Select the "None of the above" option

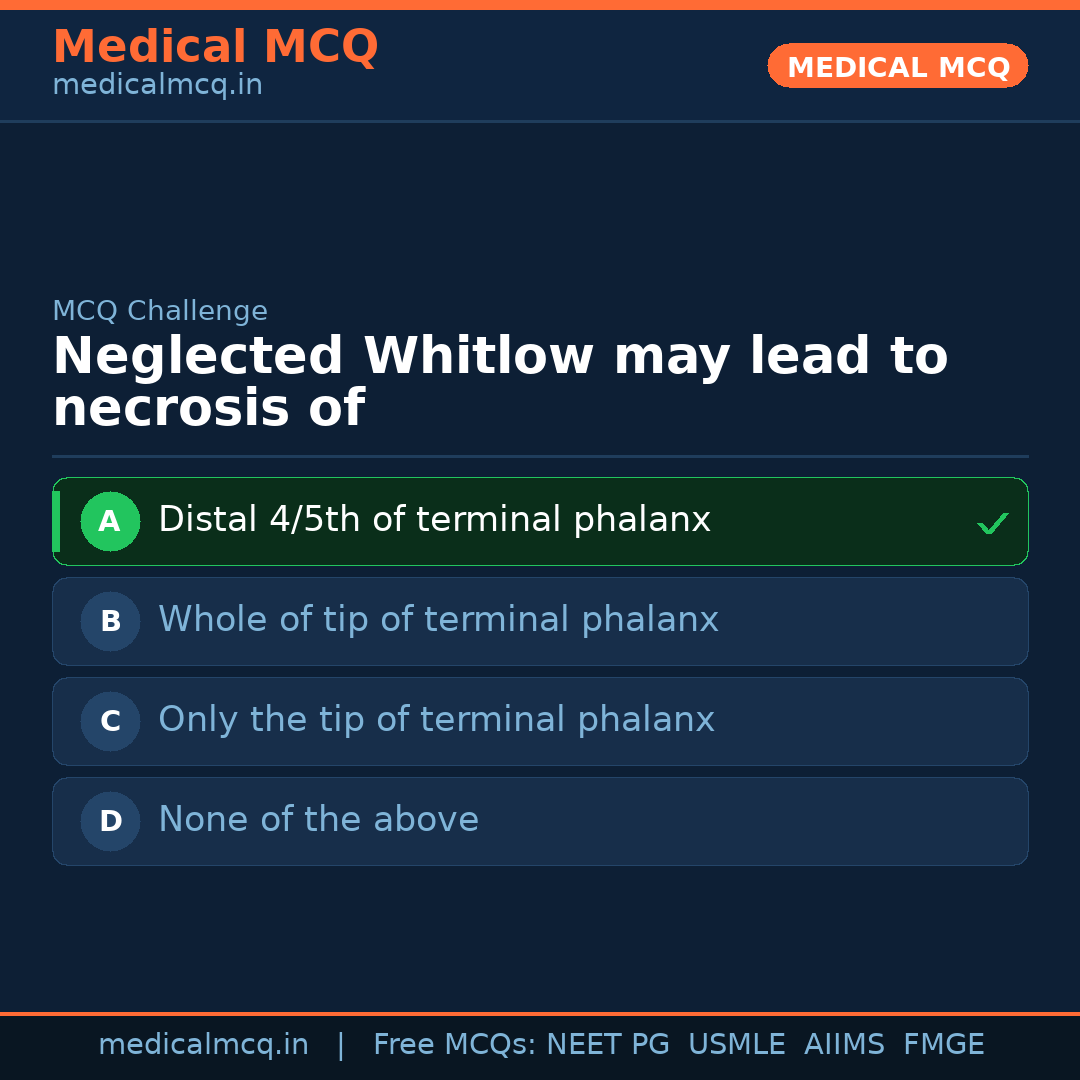pyautogui.click(x=318, y=820)
